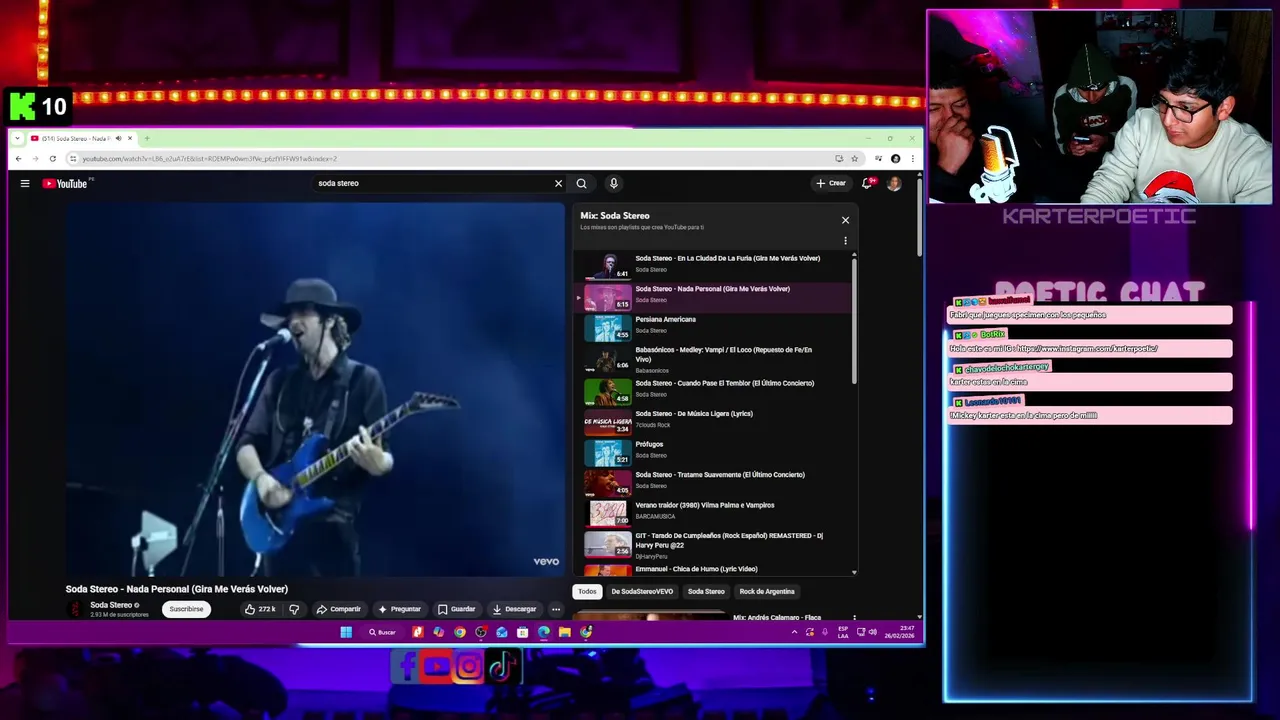Viewport: 1280px width, 720px height.
Task: Go back in the browser
Action: point(18,158)
